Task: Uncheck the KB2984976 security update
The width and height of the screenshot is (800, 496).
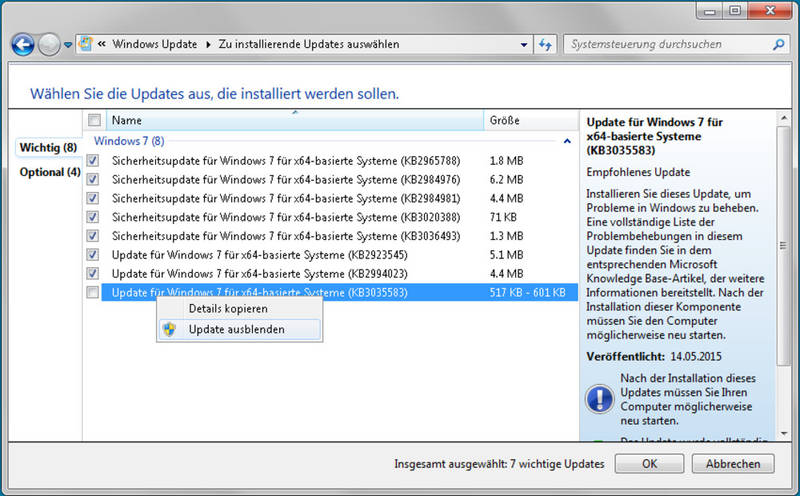Action: click(x=92, y=180)
